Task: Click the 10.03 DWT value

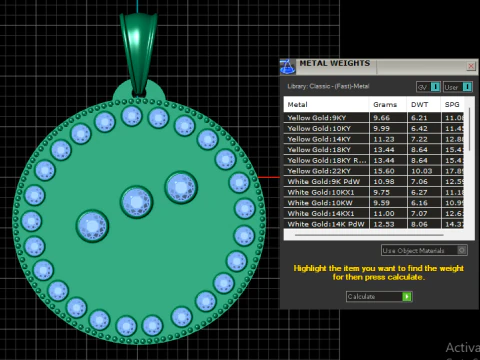Action: (422, 171)
